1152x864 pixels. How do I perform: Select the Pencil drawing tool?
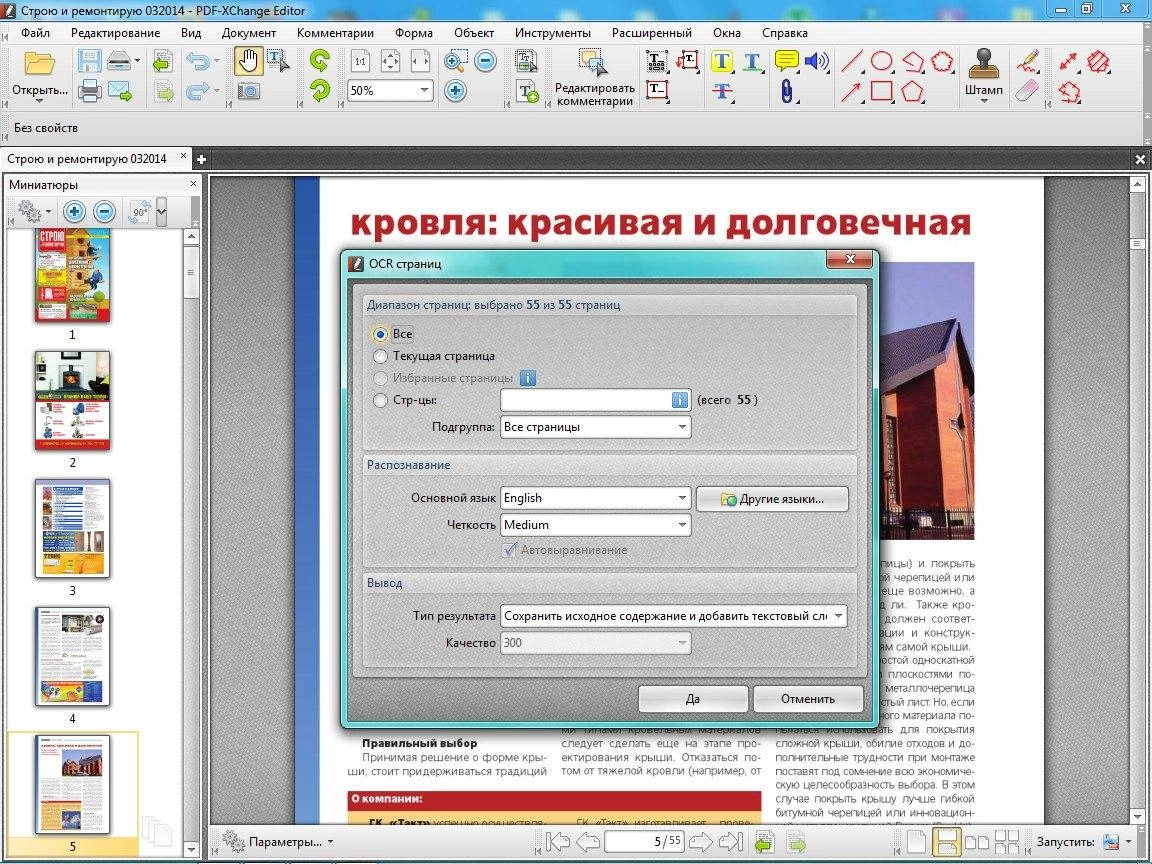(1029, 60)
